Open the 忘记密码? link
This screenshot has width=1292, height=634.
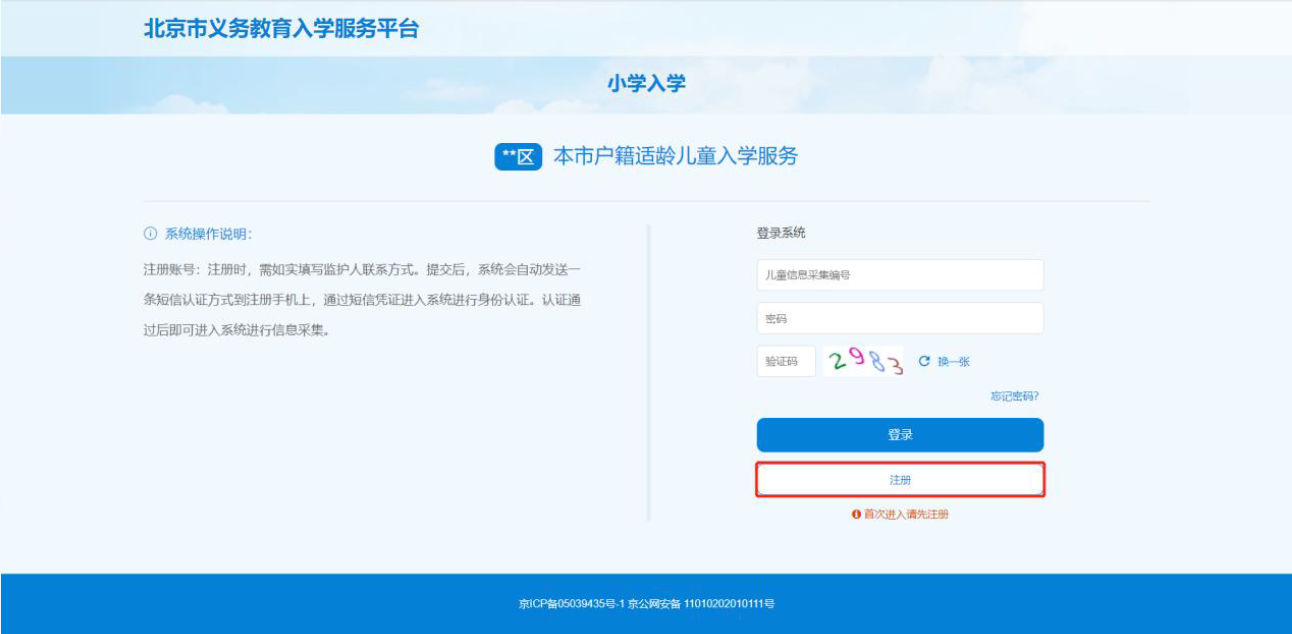(1014, 396)
